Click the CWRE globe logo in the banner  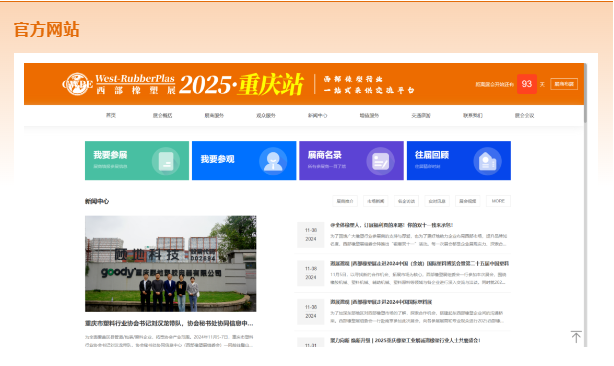point(78,84)
